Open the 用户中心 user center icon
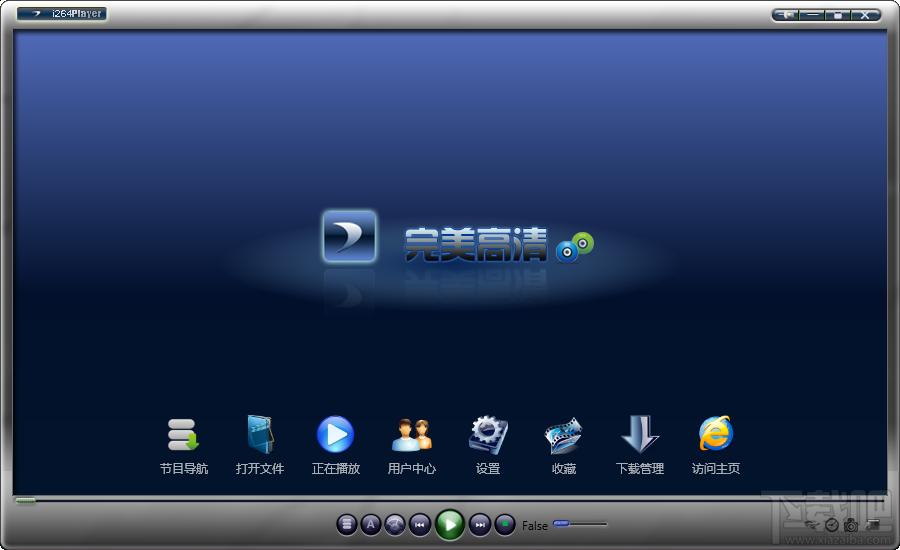Image resolution: width=900 pixels, height=550 pixels. coord(412,435)
